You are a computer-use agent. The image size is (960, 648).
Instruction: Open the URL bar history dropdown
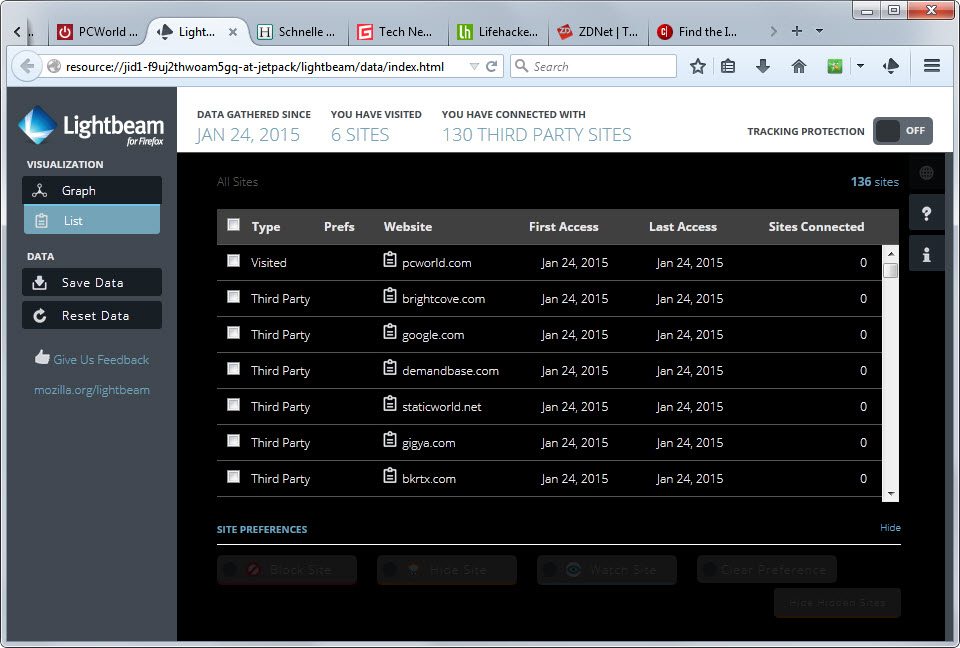coord(474,66)
